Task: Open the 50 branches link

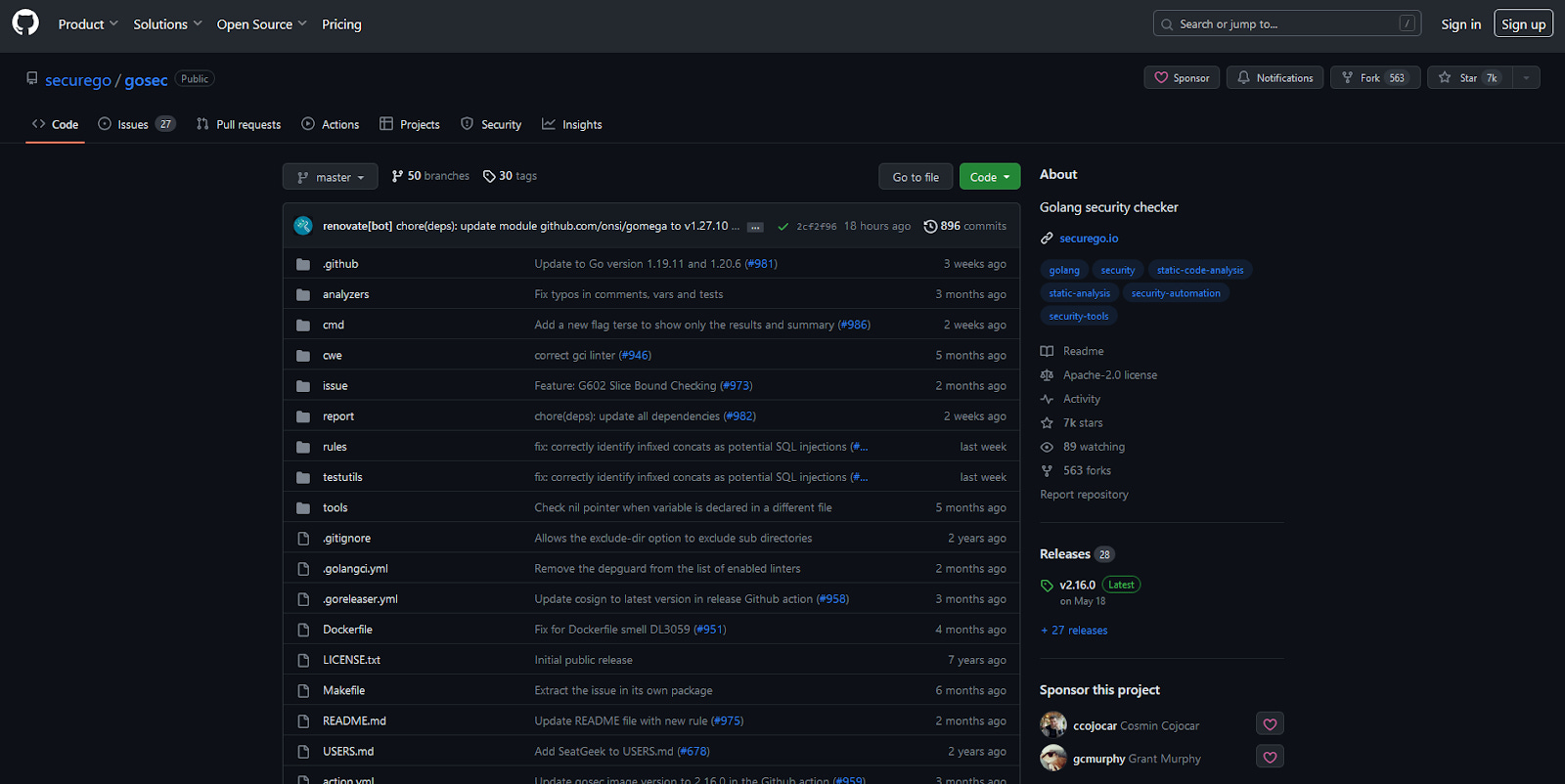Action: point(430,176)
